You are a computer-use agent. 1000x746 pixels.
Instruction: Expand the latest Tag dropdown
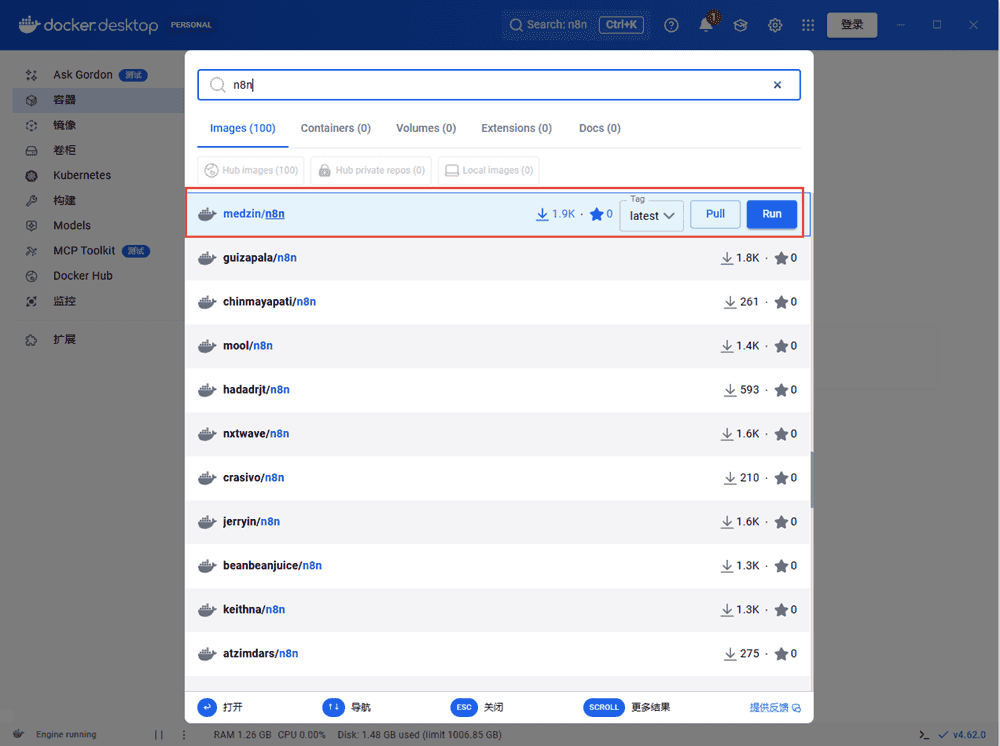[651, 216]
